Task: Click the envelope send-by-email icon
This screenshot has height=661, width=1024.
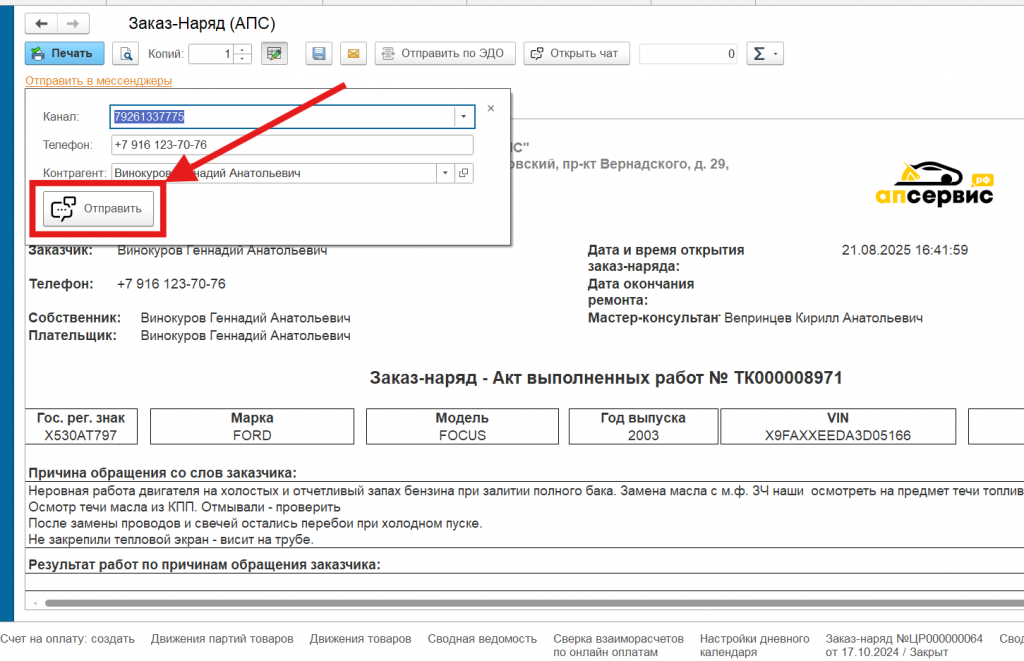Action: point(352,54)
